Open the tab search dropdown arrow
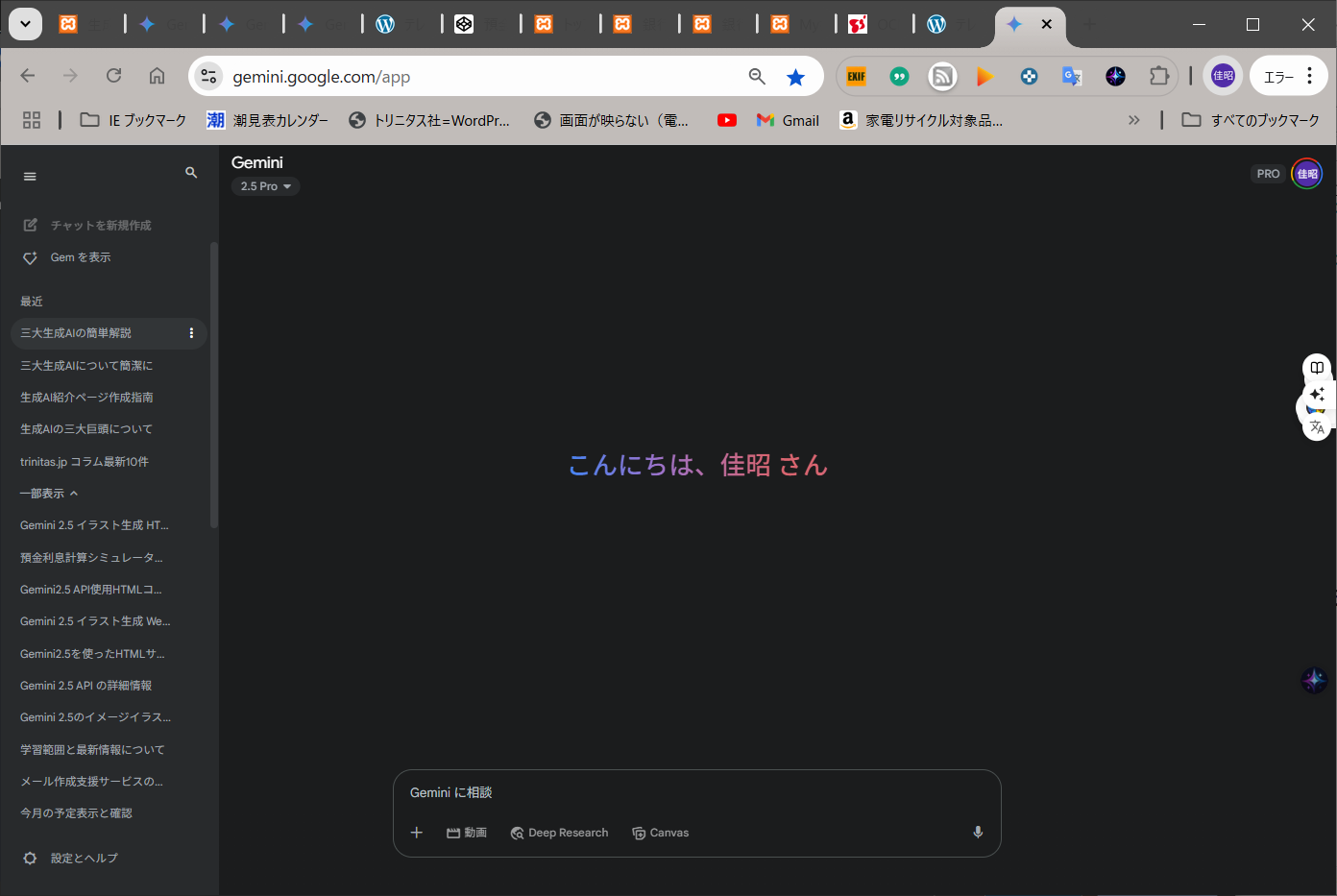 pos(25,24)
